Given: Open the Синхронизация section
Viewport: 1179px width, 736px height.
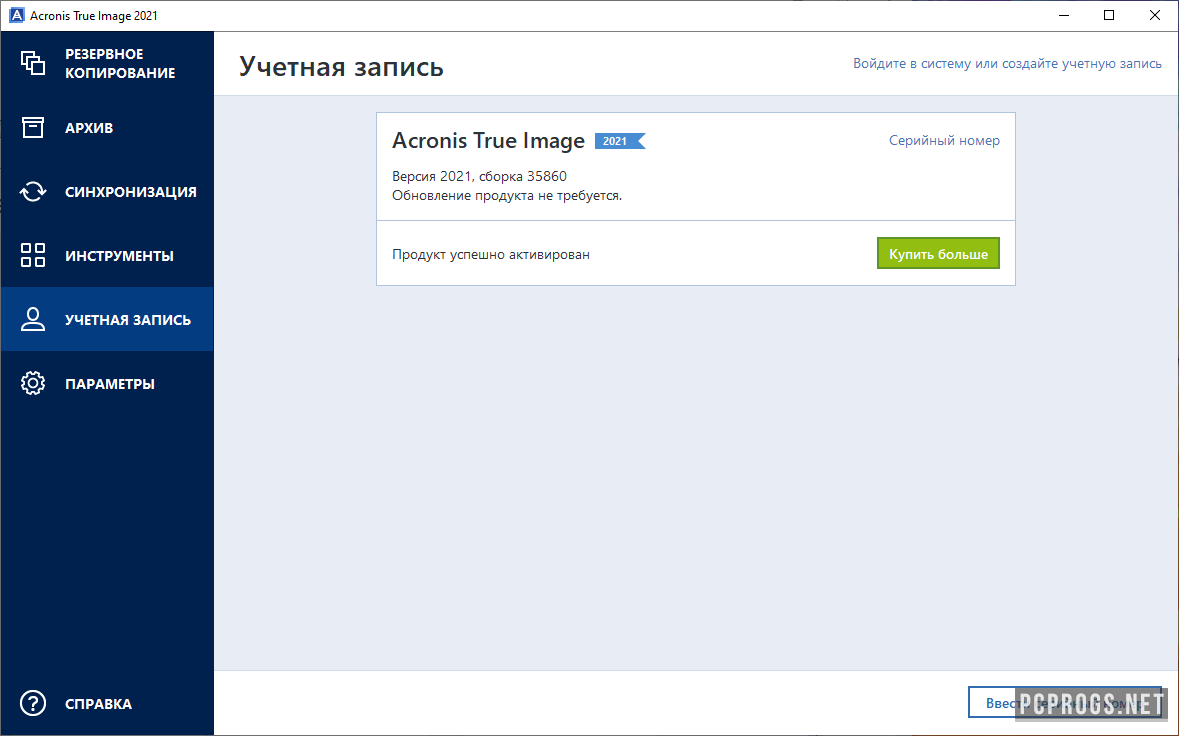Looking at the screenshot, I should [107, 192].
